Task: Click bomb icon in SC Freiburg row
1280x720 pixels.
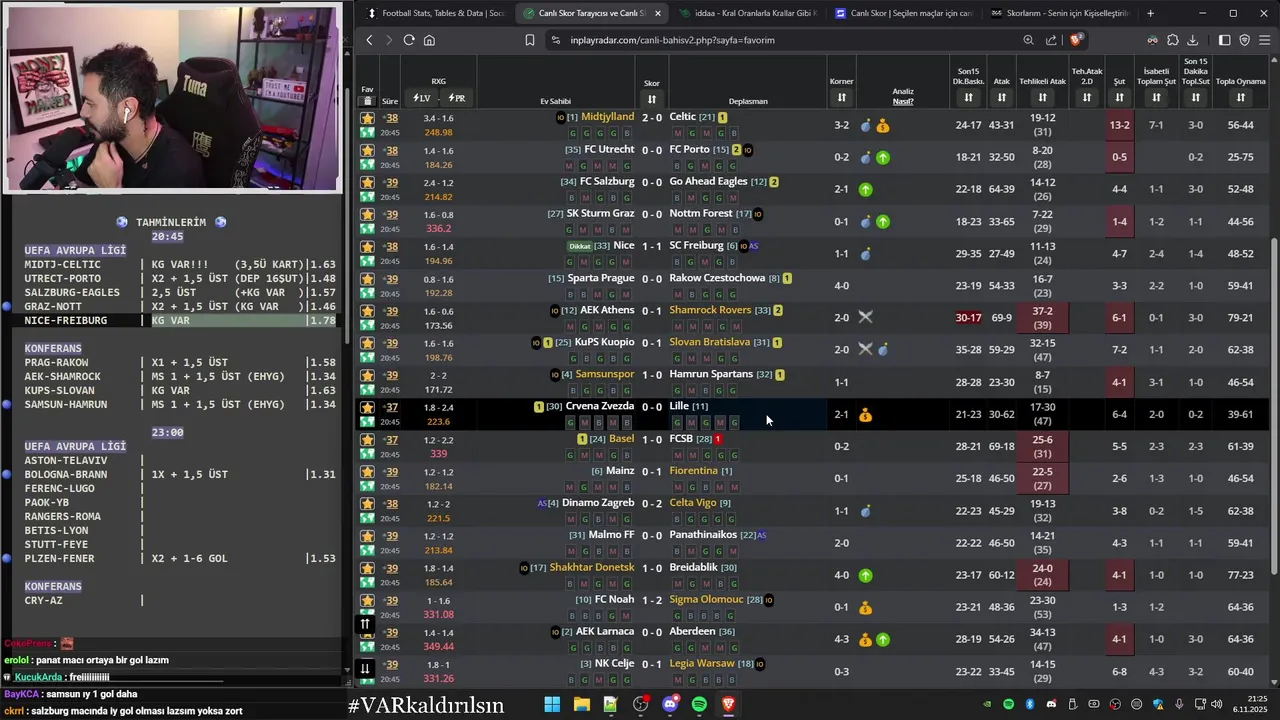Action: point(866,254)
